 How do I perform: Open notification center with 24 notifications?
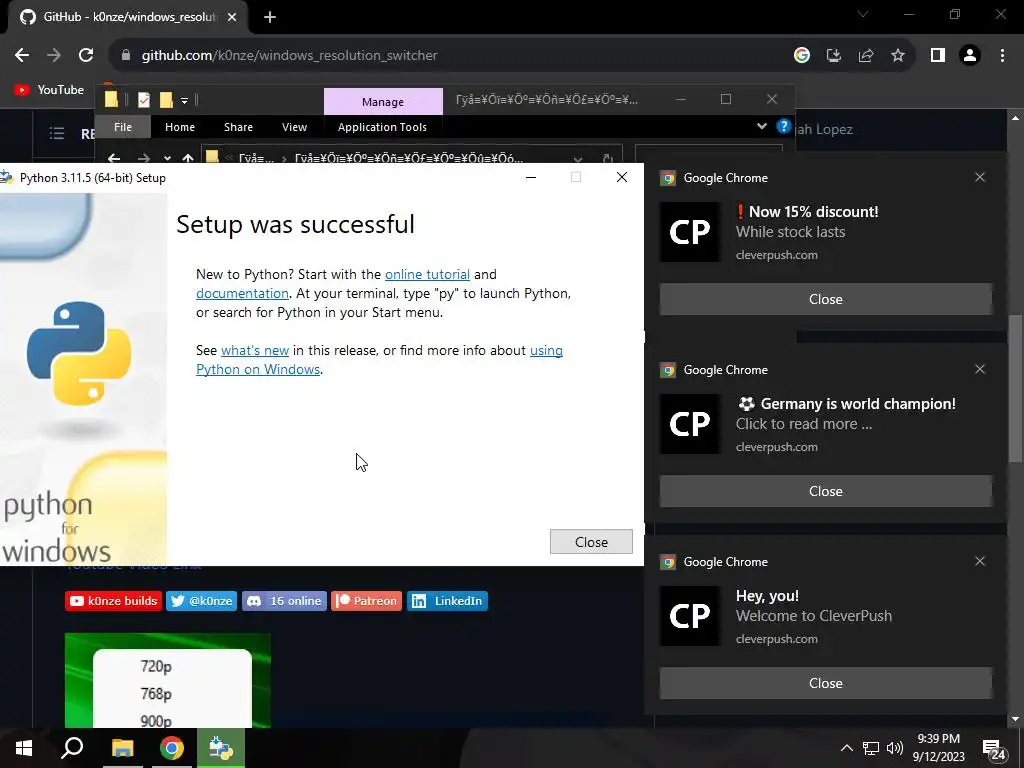tap(994, 749)
